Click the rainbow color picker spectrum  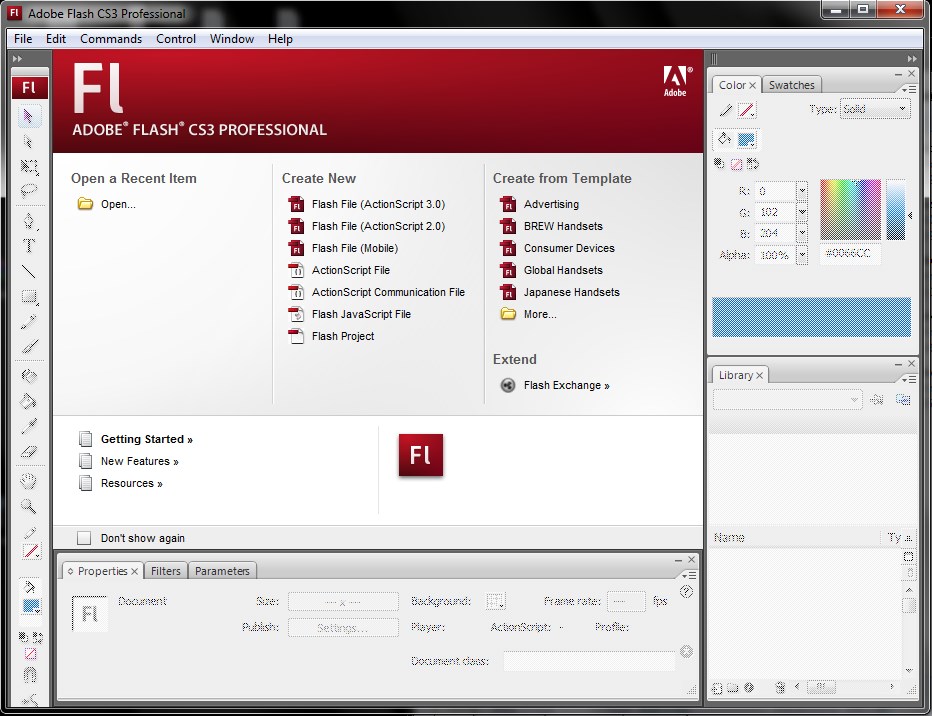(850, 209)
